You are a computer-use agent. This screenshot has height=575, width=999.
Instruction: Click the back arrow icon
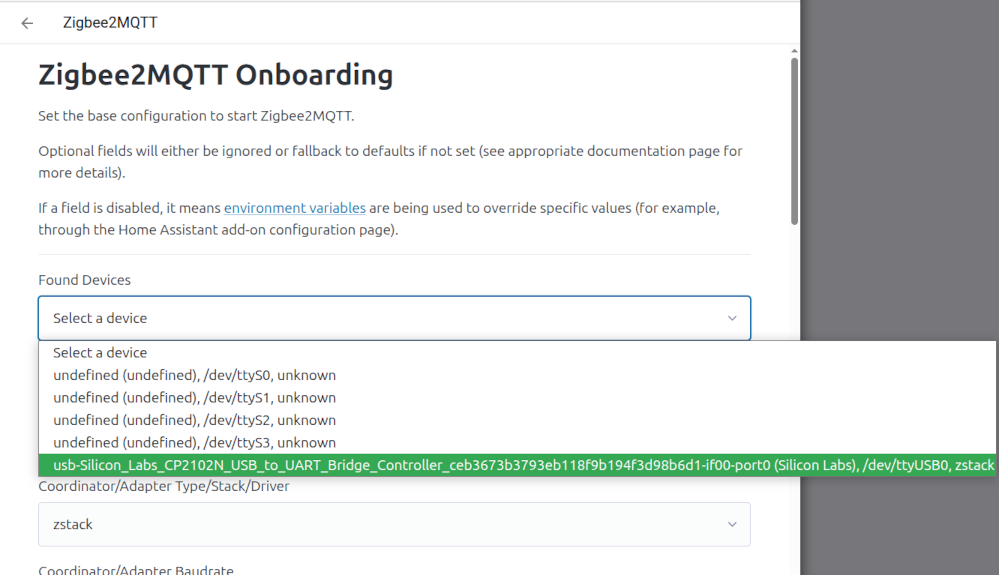point(27,23)
